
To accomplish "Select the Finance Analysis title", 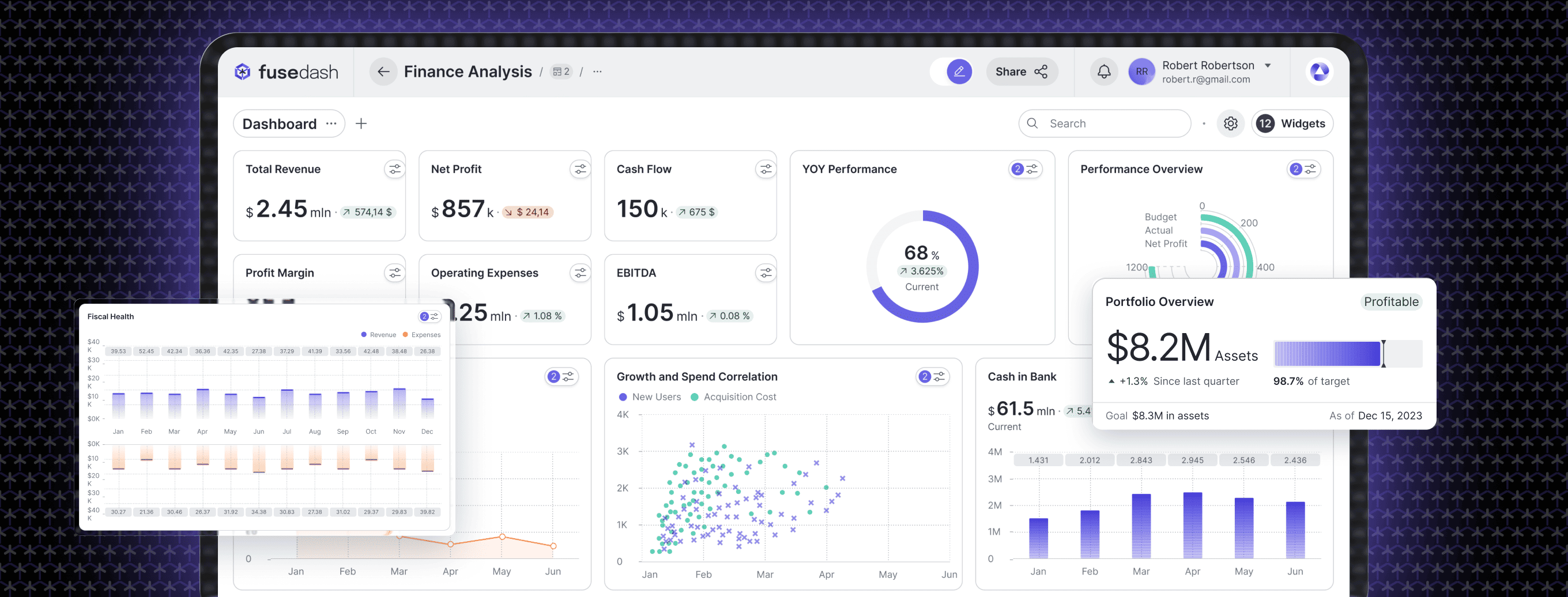I will pos(468,72).
